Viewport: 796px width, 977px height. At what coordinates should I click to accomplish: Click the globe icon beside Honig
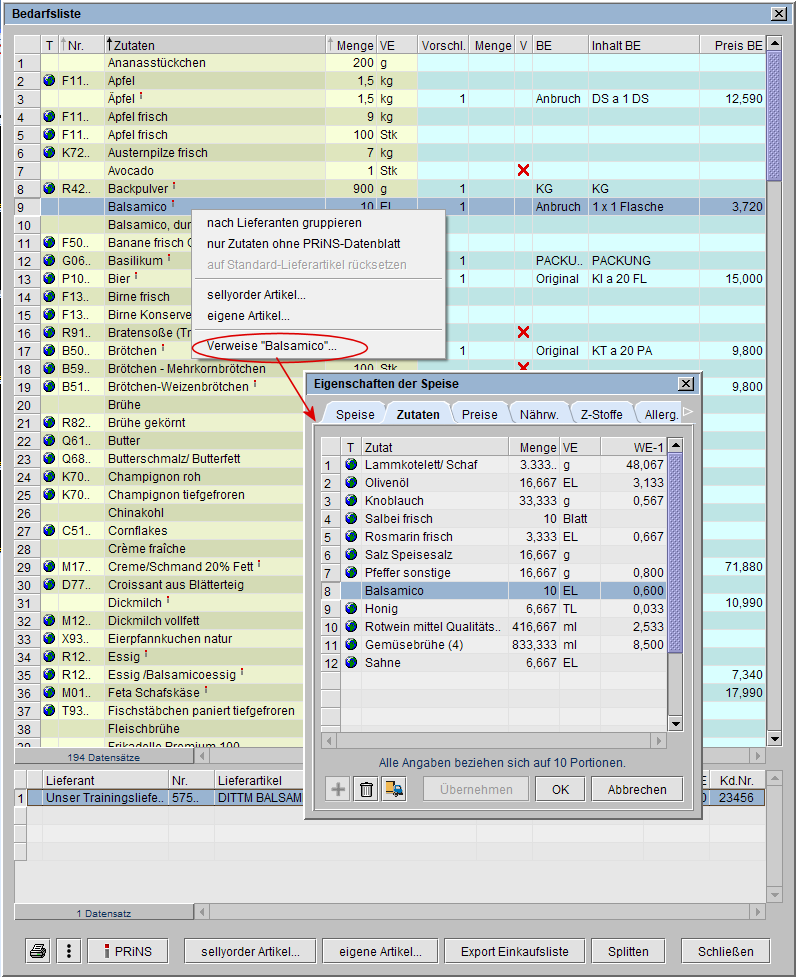[x=351, y=609]
